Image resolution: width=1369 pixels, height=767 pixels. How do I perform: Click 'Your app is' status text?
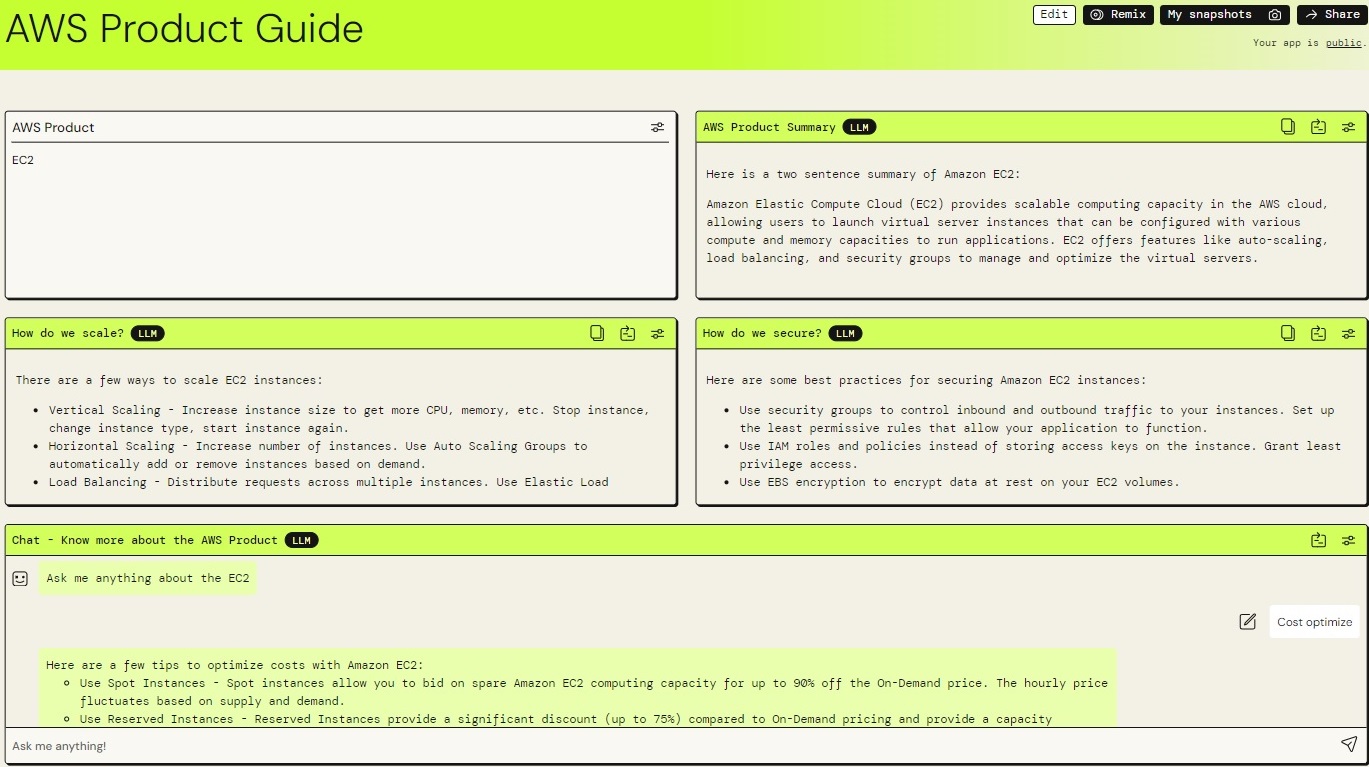coord(1287,43)
